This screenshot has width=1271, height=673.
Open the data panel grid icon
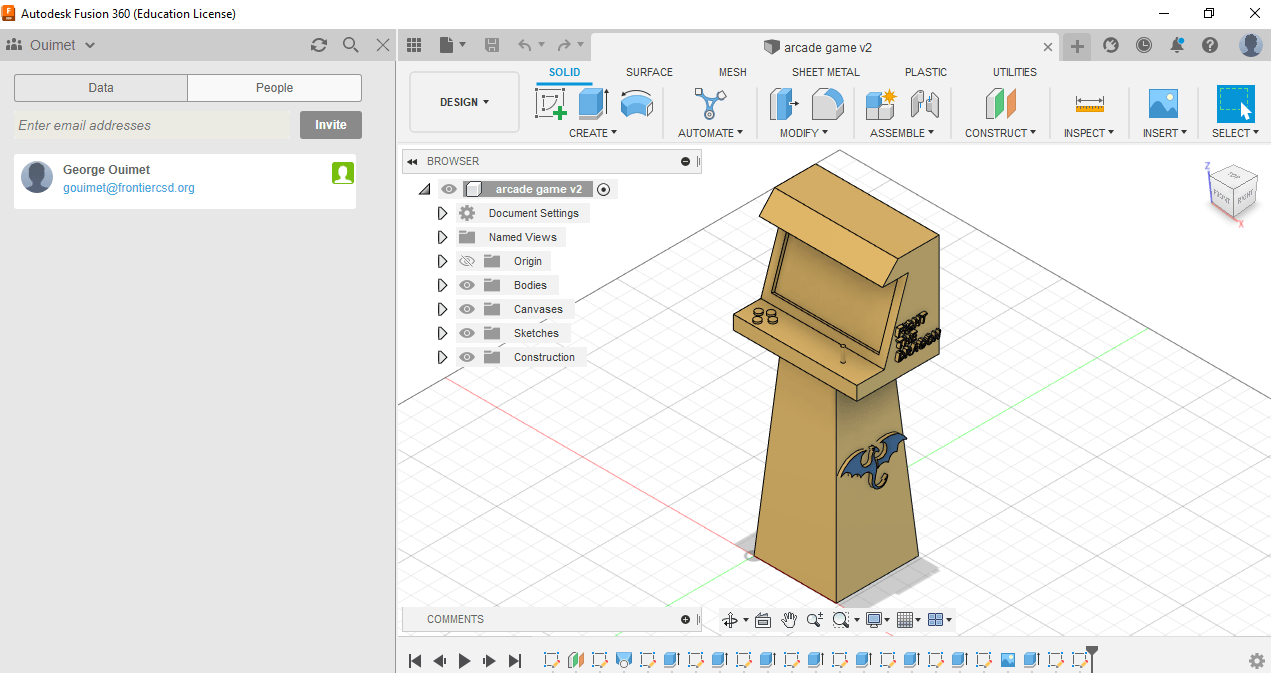414,45
